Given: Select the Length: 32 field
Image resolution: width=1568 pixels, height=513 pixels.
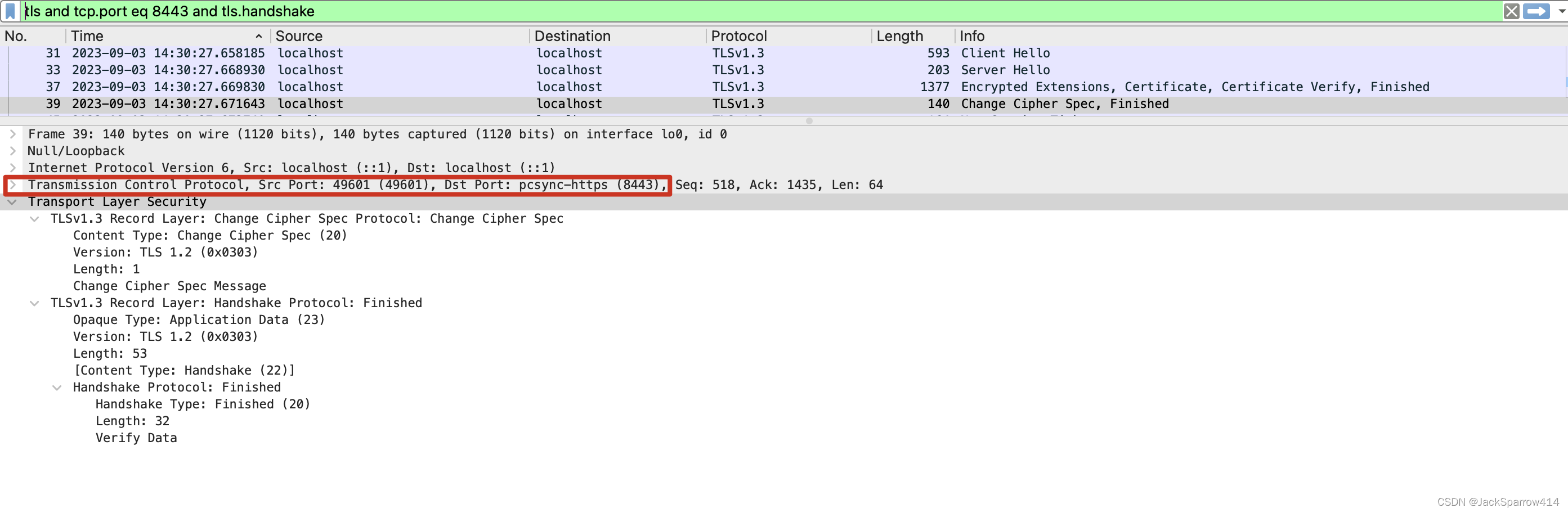Looking at the screenshot, I should [x=133, y=422].
